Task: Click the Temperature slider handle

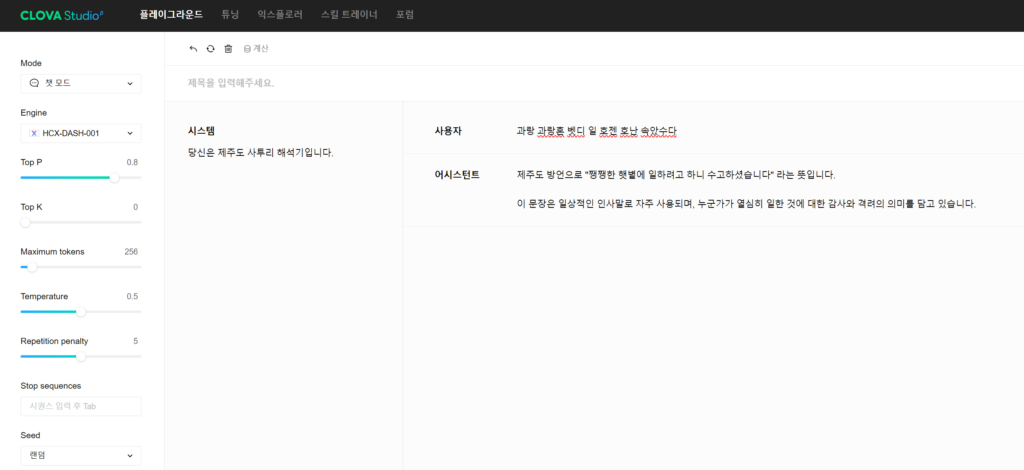Action: tap(81, 311)
